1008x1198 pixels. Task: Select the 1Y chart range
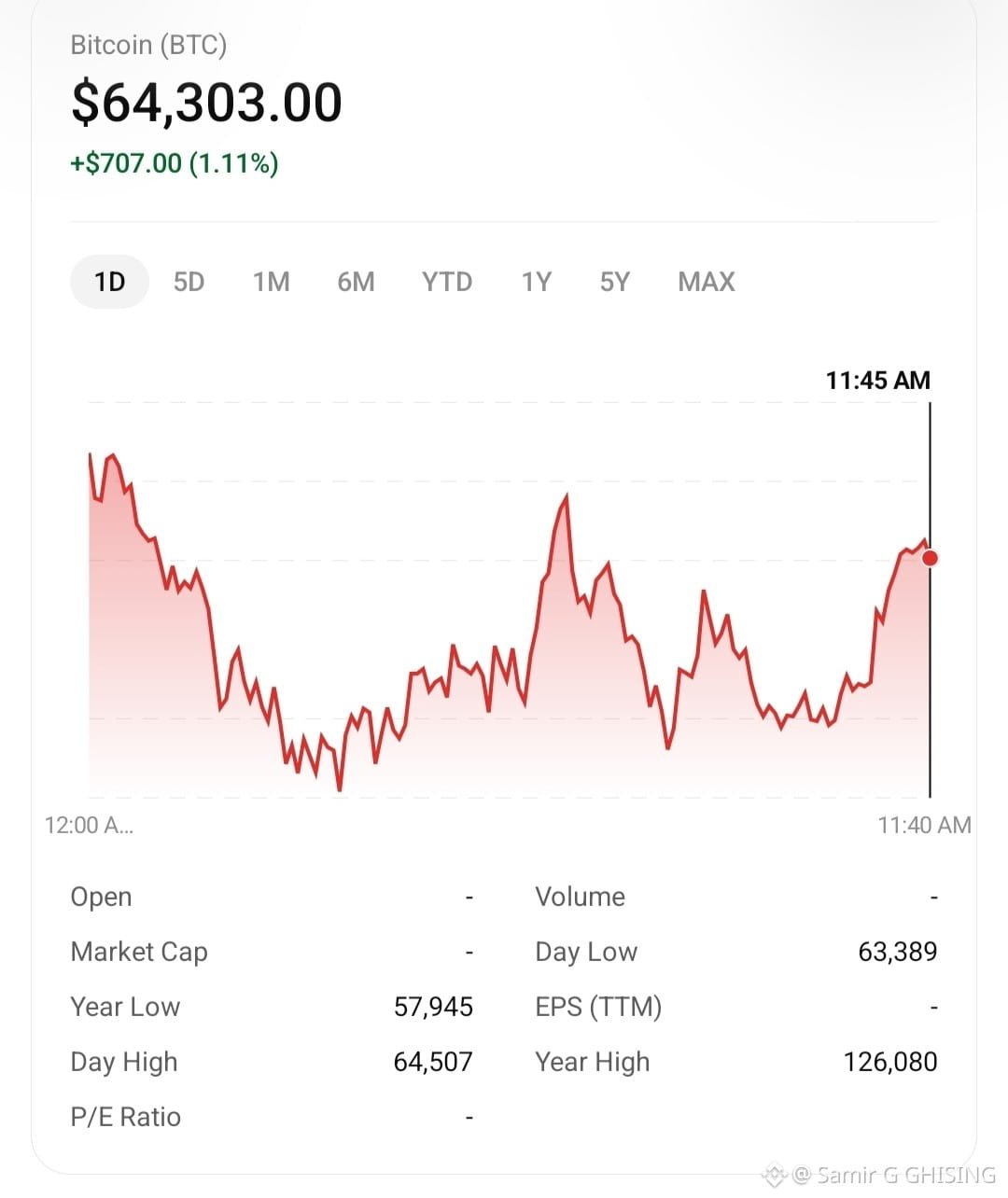tap(537, 282)
